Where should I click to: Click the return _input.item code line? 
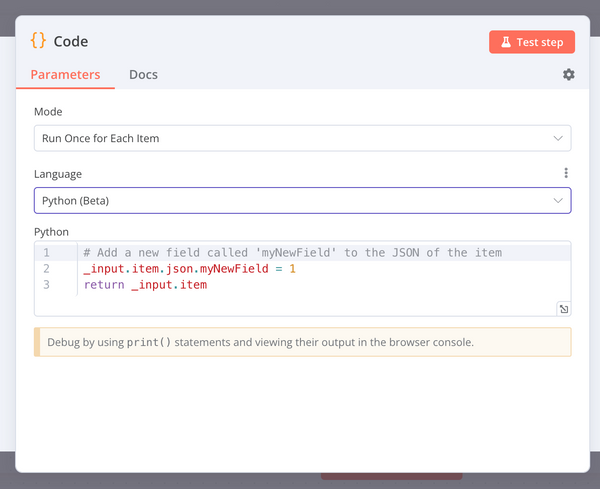click(145, 285)
